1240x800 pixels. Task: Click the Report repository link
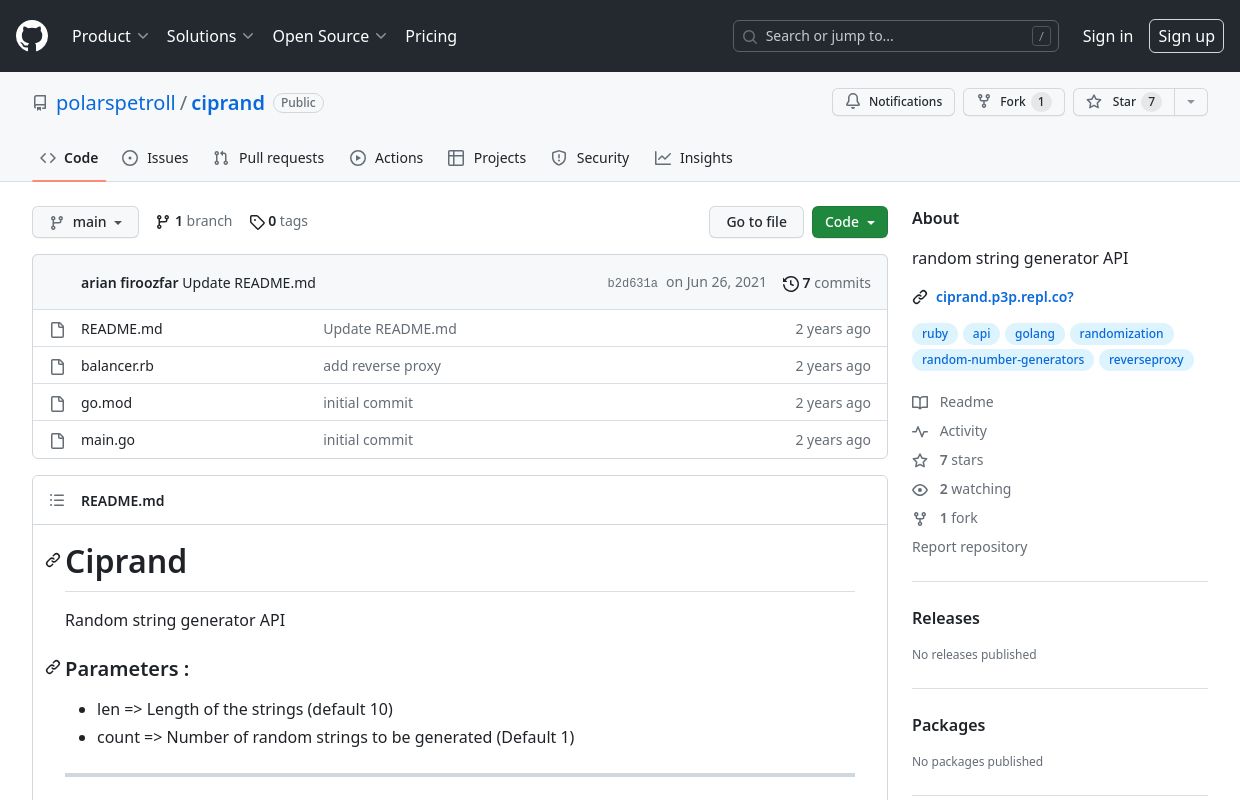click(970, 547)
